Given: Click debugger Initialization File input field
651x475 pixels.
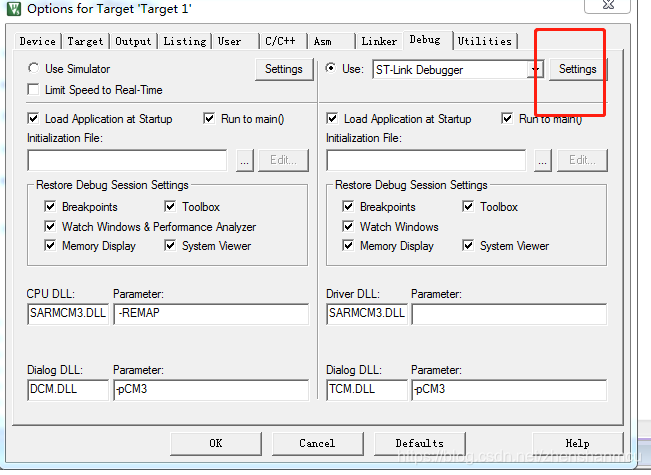Looking at the screenshot, I should pyautogui.click(x=426, y=160).
